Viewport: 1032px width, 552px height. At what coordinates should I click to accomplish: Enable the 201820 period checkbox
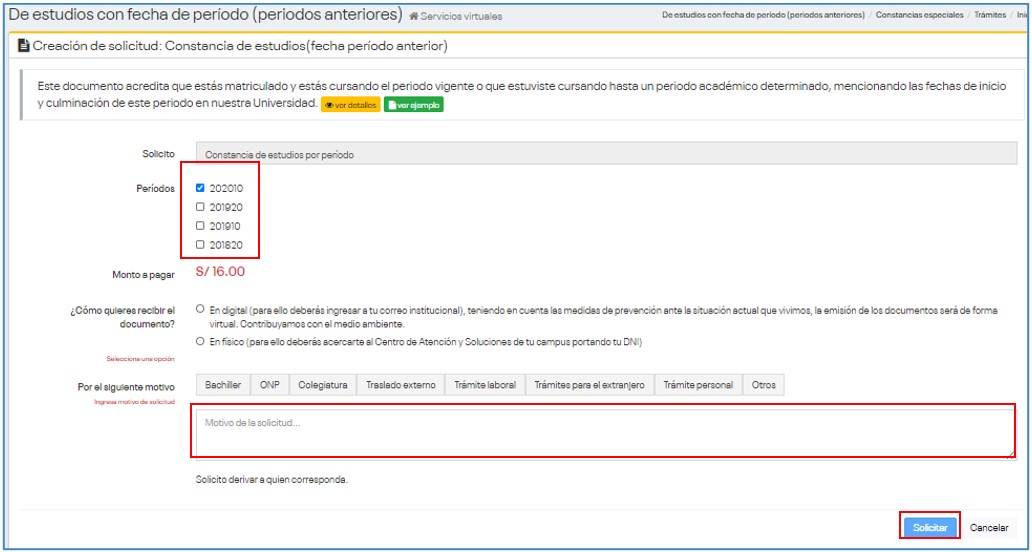[x=201, y=245]
